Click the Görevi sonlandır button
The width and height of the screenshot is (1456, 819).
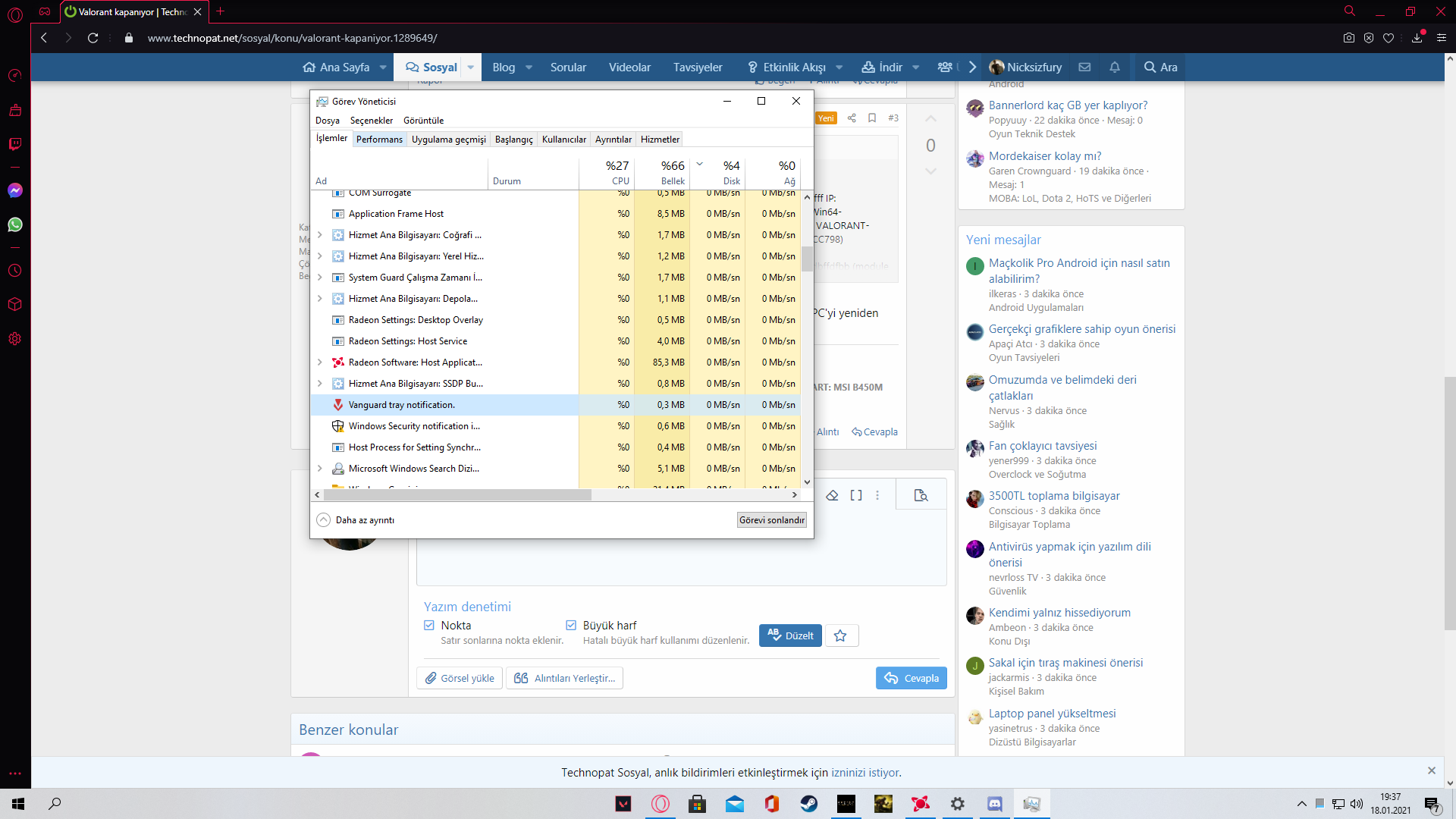point(771,520)
